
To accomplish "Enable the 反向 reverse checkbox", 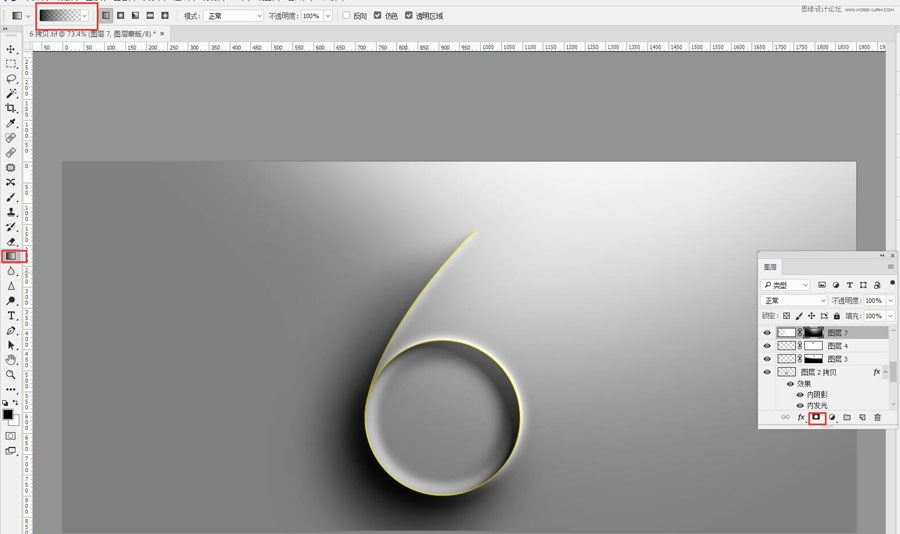I will [346, 16].
